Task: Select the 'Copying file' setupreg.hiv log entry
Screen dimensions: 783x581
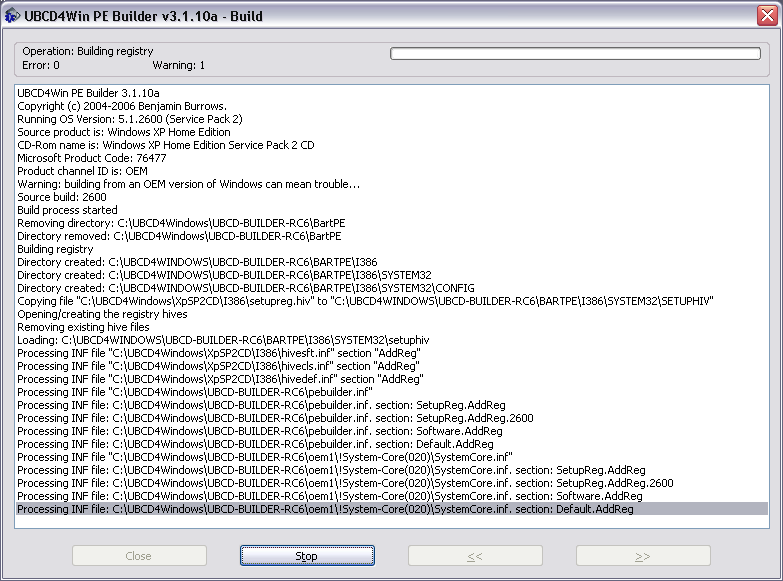Action: (x=365, y=301)
